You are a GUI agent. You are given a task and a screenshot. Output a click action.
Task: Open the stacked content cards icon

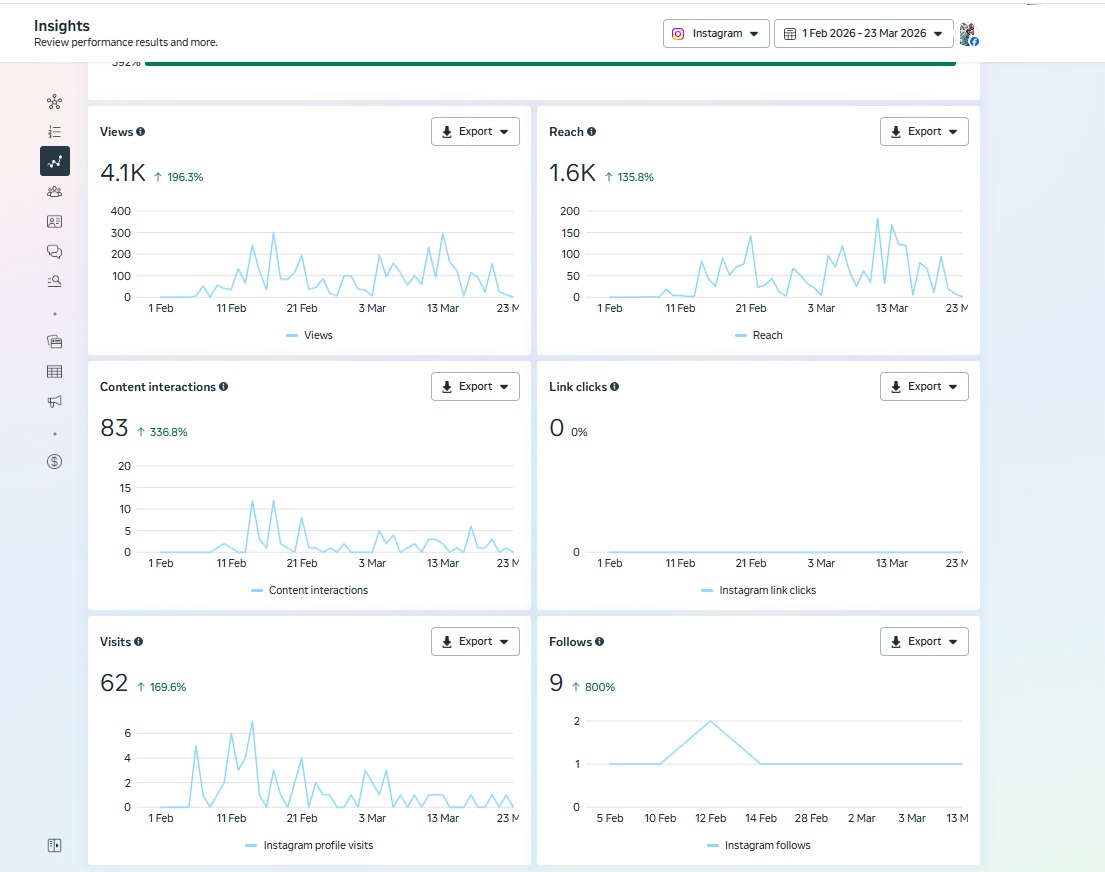point(54,342)
